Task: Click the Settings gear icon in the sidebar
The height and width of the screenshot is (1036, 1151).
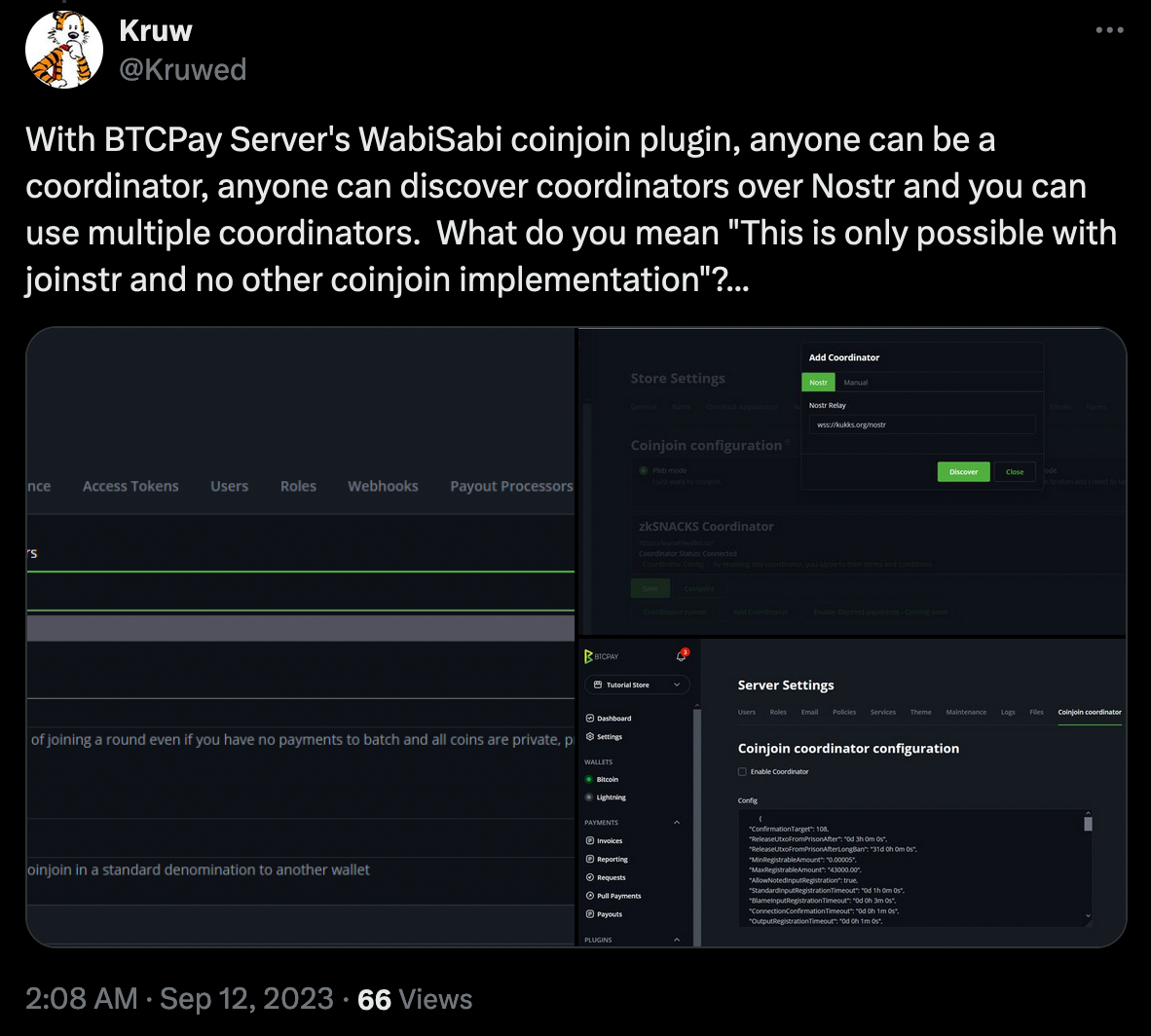Action: point(589,736)
